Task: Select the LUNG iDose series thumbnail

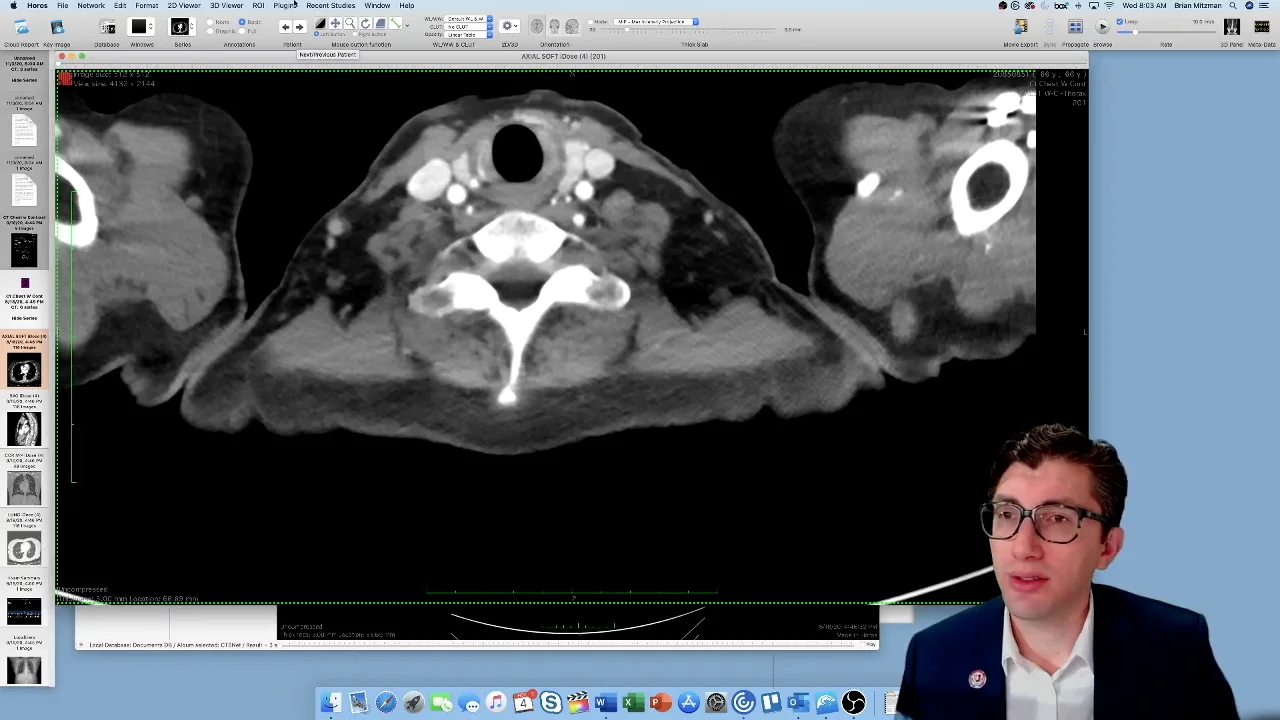Action: coord(24,549)
